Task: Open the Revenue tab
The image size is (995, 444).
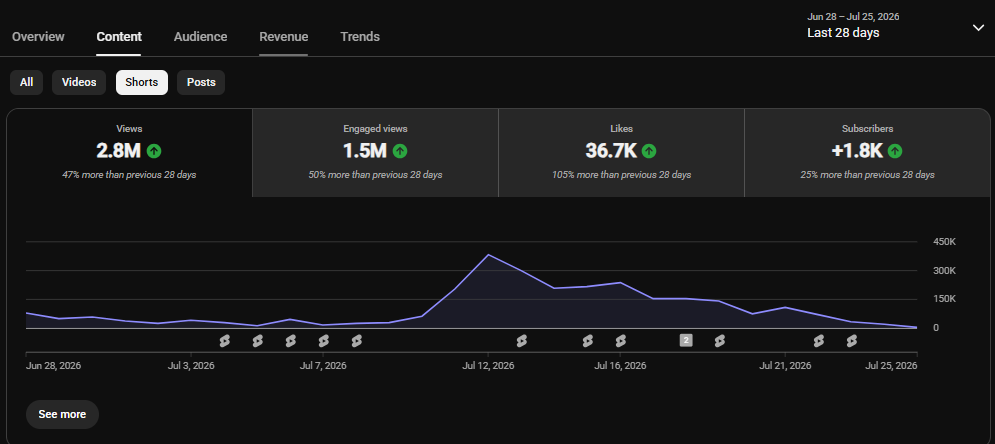Action: pos(284,37)
